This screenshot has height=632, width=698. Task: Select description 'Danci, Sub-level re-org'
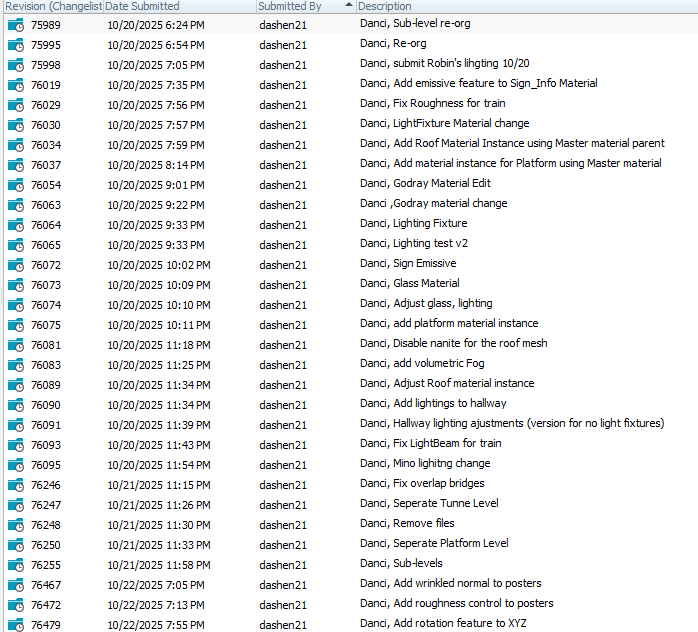415,24
